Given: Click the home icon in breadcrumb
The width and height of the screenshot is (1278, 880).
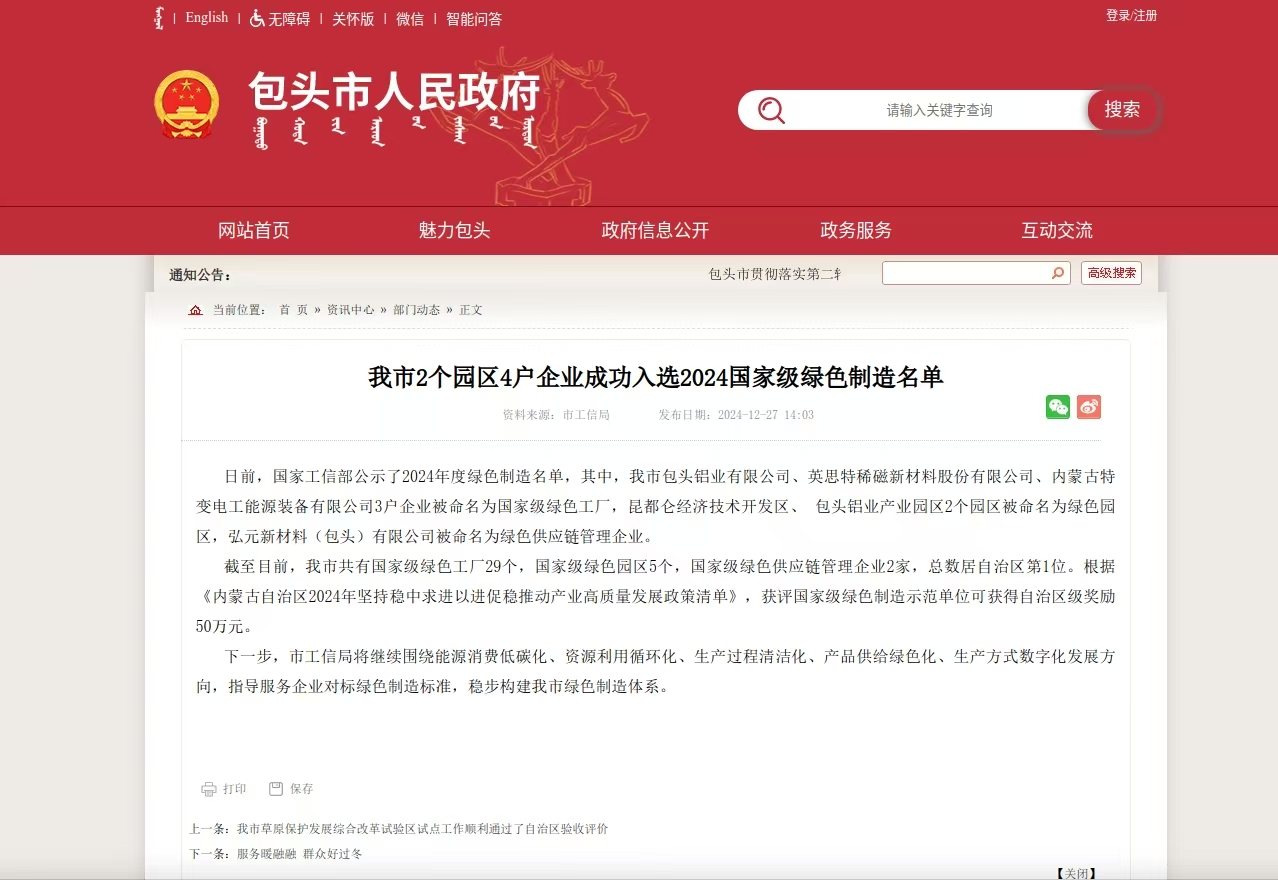Looking at the screenshot, I should pyautogui.click(x=196, y=310).
